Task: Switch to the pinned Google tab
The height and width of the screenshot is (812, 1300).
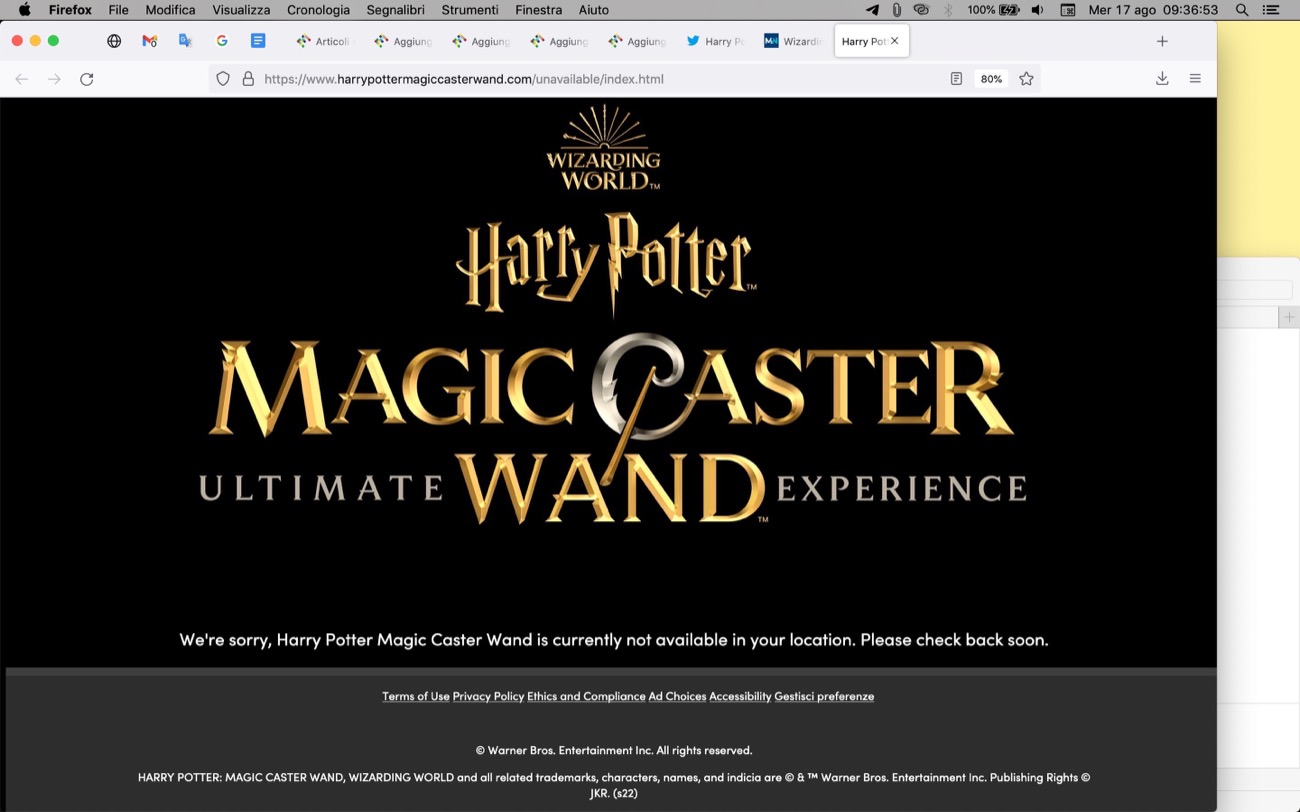Action: (222, 41)
